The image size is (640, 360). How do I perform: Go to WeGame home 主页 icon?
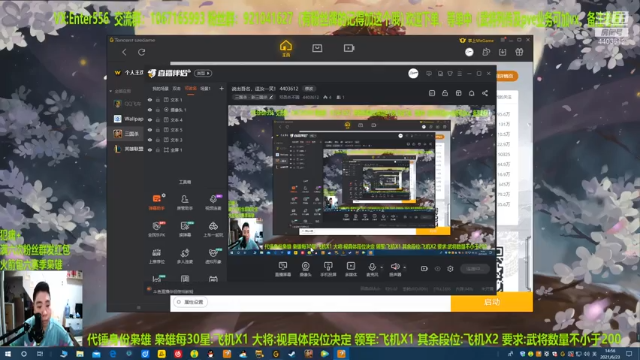(286, 48)
